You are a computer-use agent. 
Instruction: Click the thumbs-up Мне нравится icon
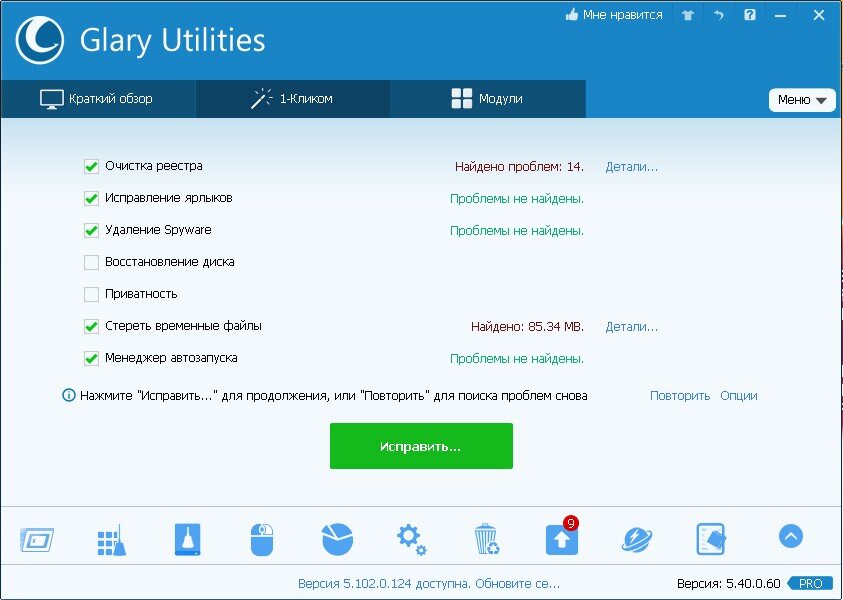pyautogui.click(x=571, y=15)
